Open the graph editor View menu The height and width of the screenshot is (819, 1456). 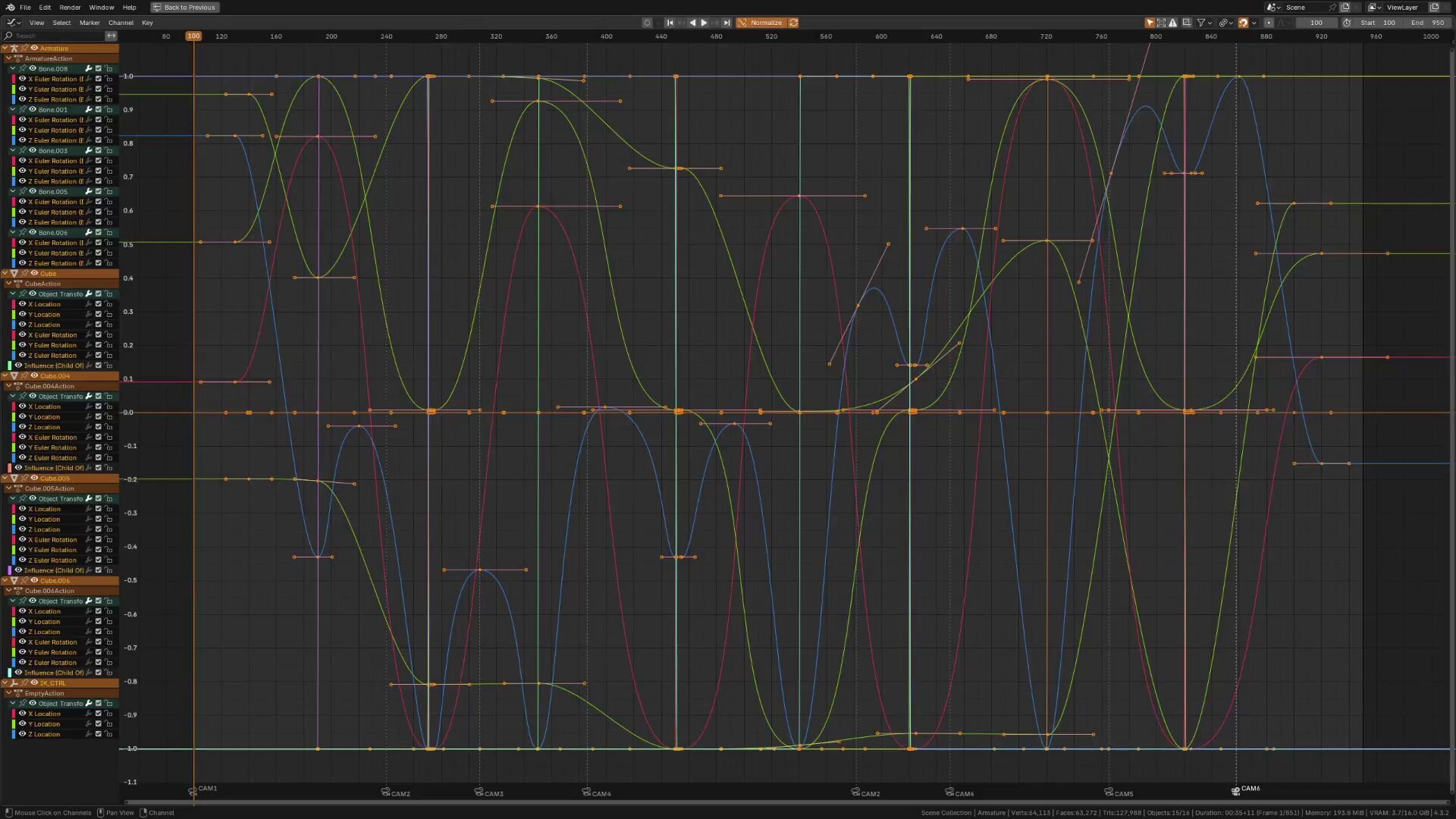[x=36, y=23]
